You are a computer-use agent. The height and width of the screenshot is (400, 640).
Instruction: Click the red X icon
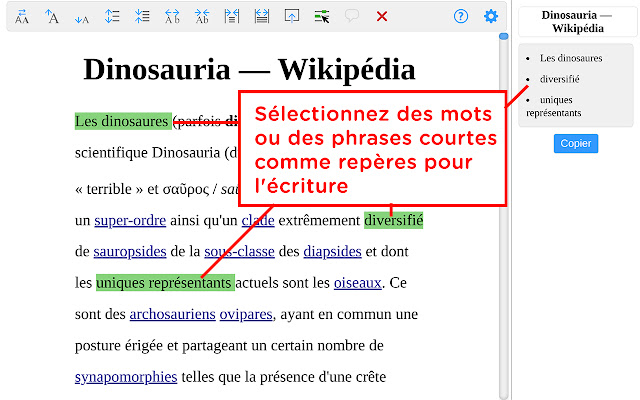click(382, 17)
